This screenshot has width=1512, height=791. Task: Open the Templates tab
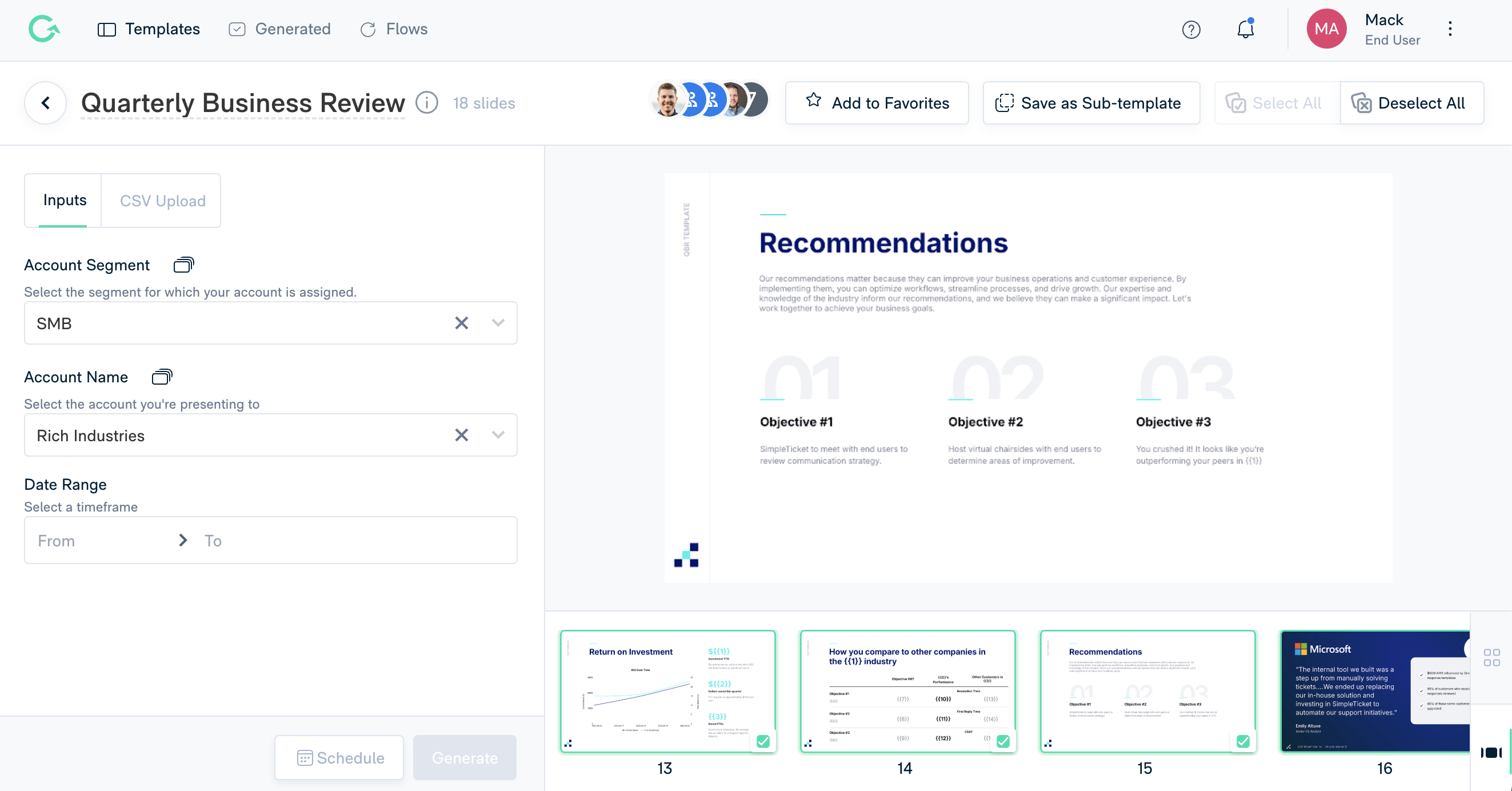click(149, 29)
